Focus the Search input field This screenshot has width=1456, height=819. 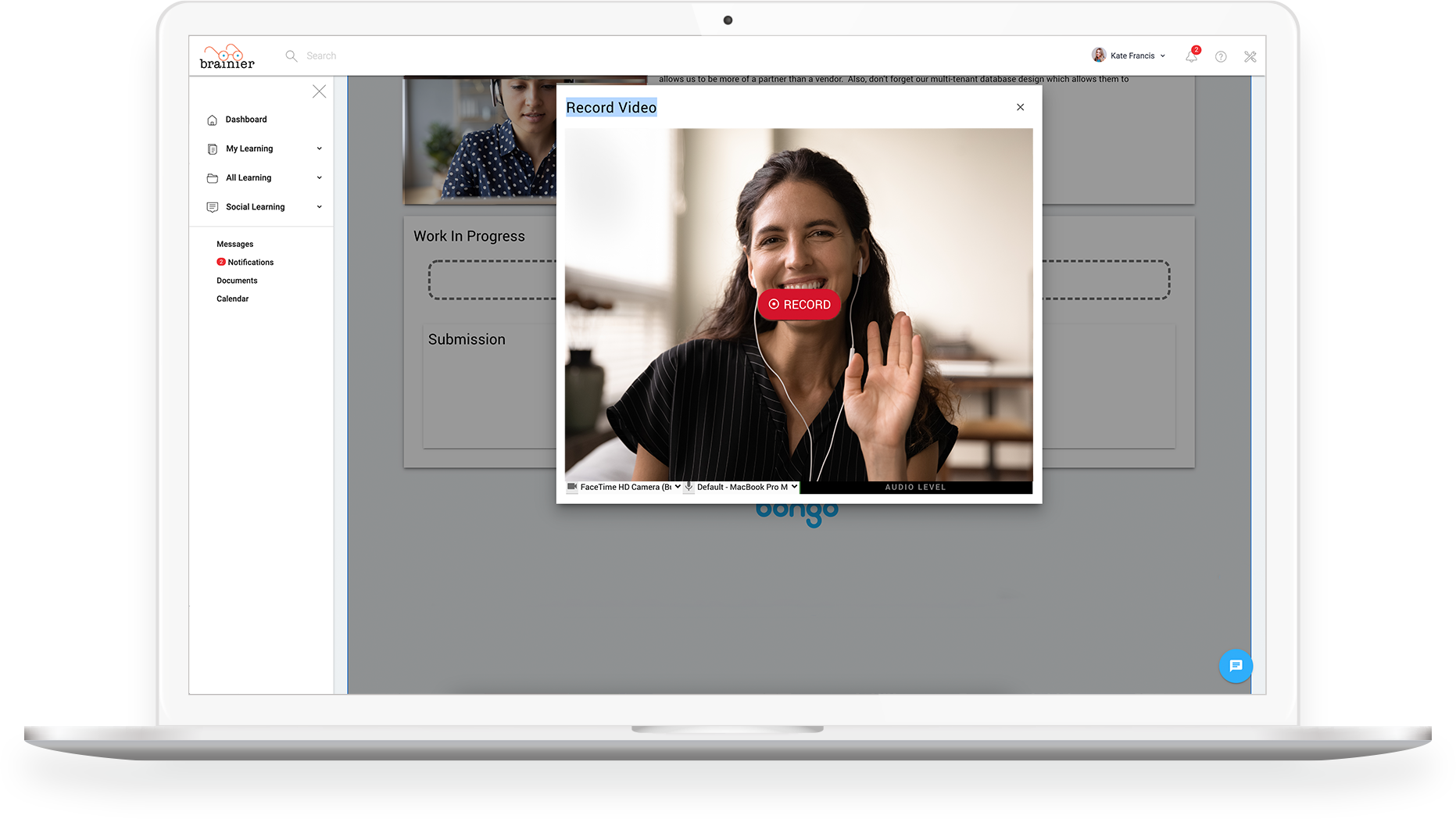tap(321, 55)
